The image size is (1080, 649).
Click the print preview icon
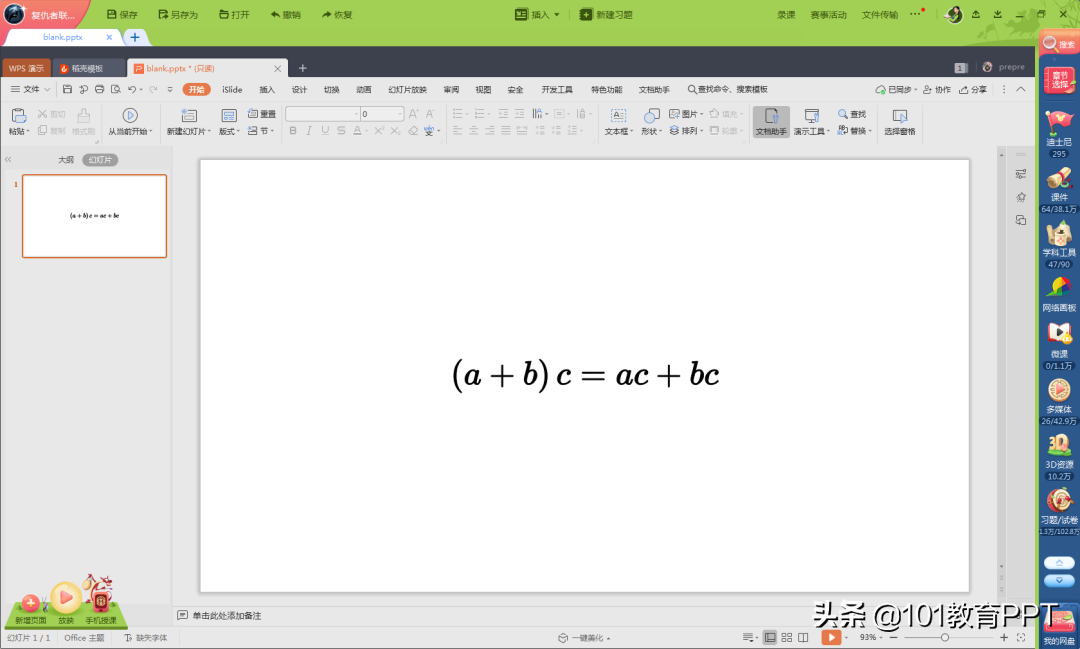point(116,89)
